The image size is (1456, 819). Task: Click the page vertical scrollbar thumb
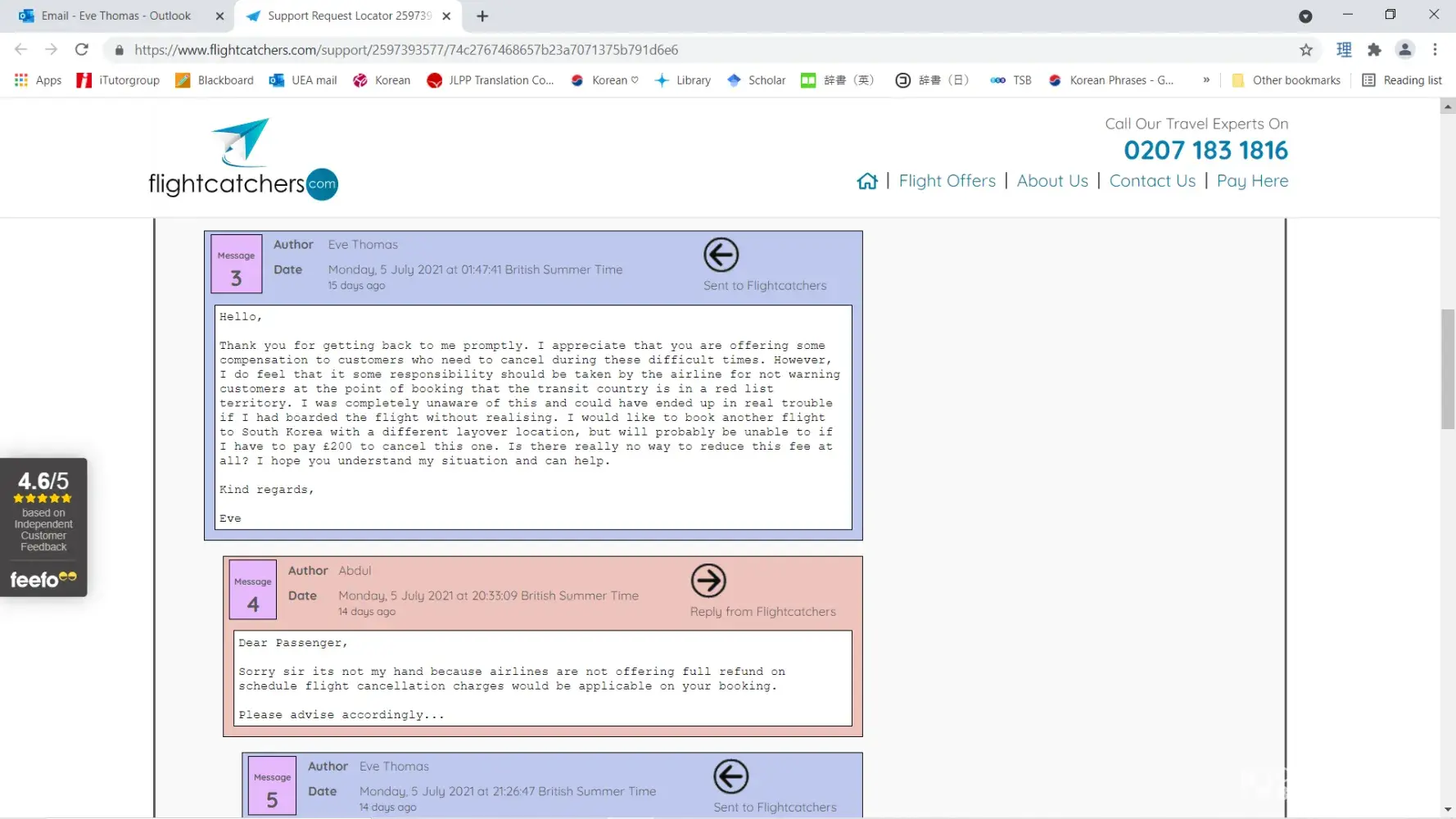tap(1447, 369)
